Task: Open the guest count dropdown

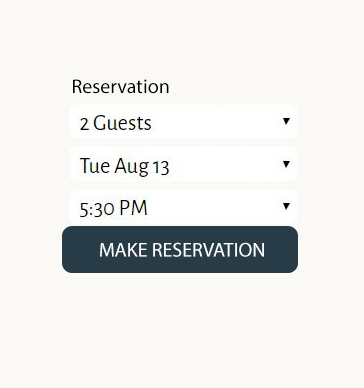Action: [x=183, y=122]
